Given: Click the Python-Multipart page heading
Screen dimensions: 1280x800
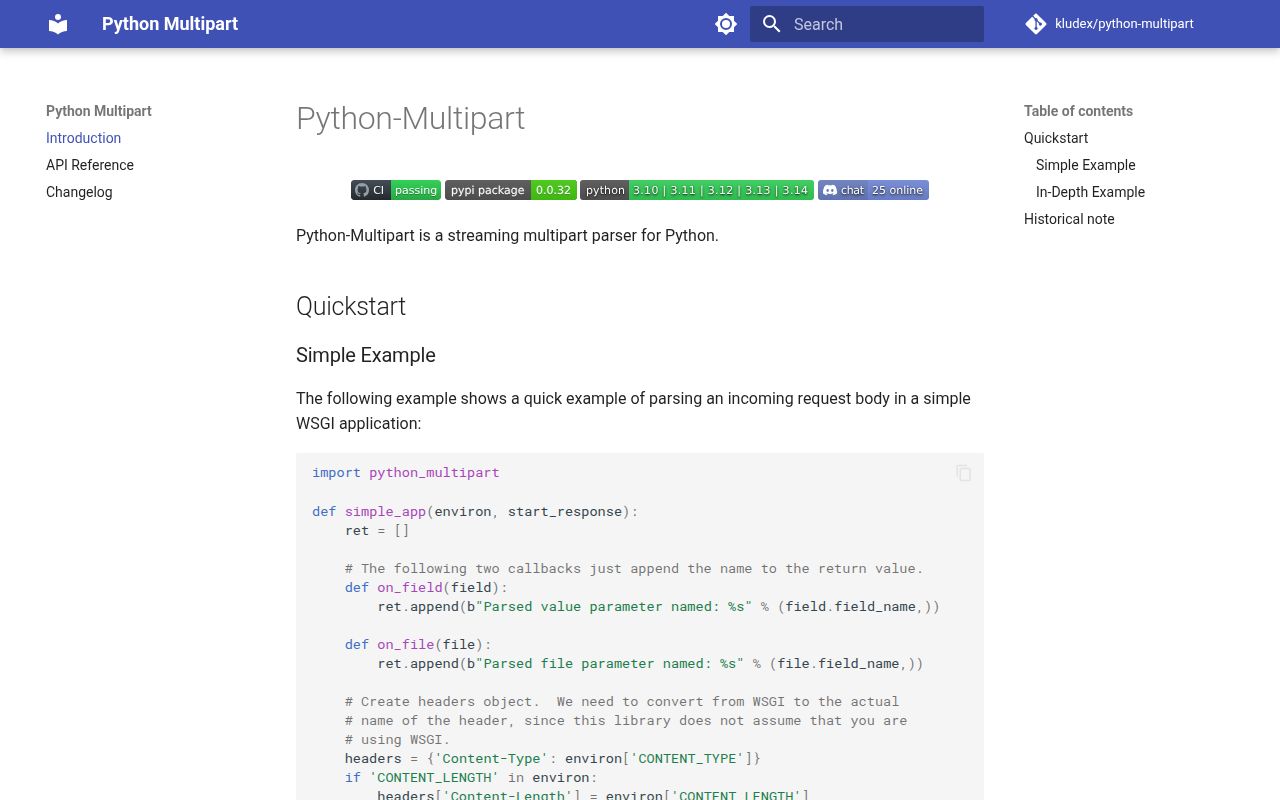Looking at the screenshot, I should [410, 118].
